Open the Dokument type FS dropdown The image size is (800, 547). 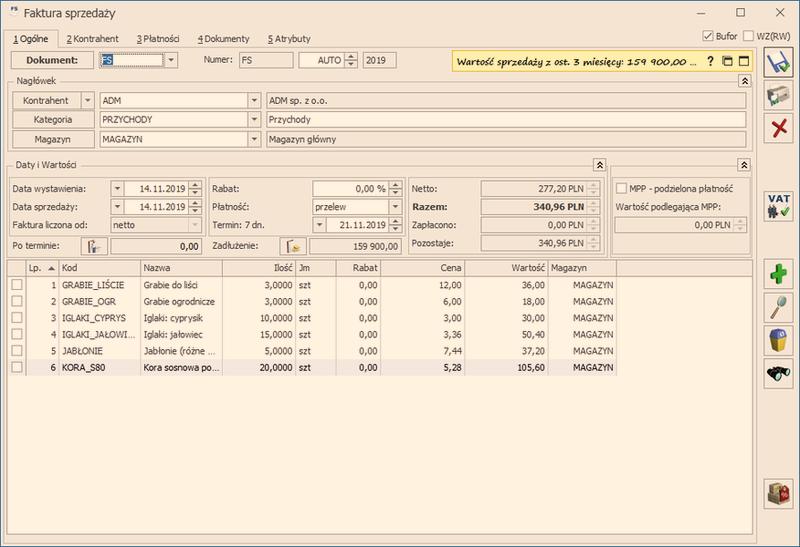pyautogui.click(x=171, y=60)
